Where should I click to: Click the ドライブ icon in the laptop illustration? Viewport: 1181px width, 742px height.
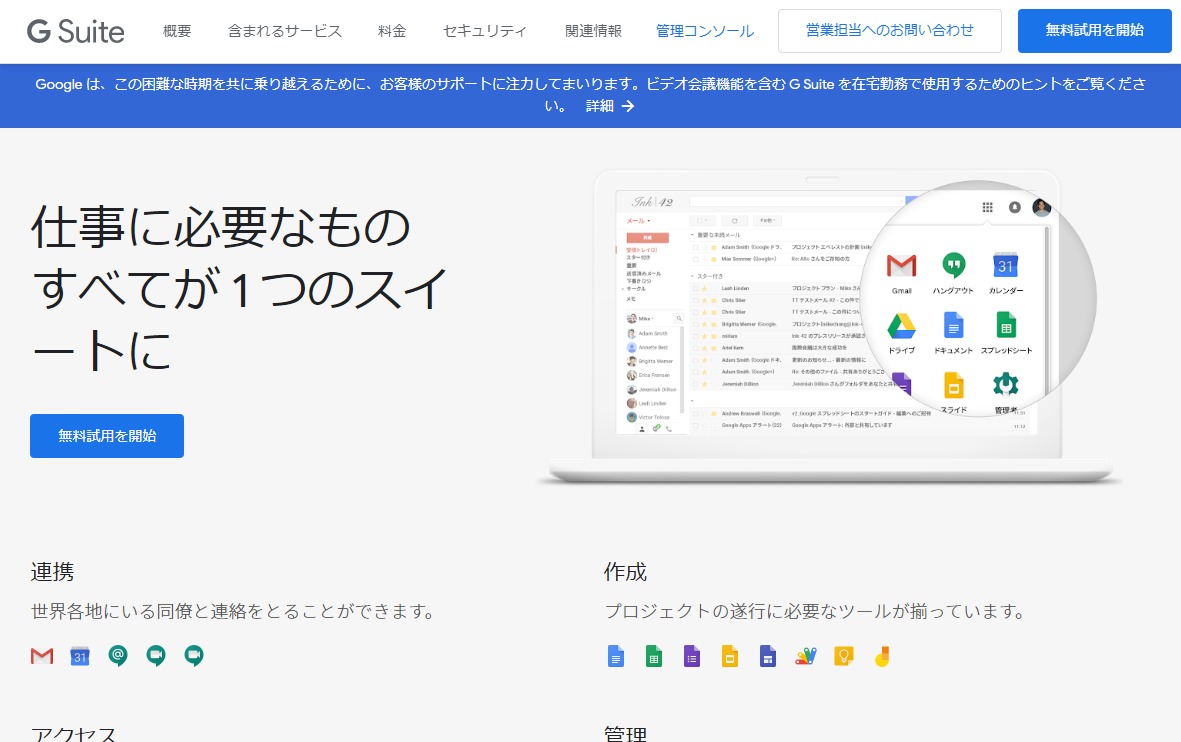click(x=902, y=326)
